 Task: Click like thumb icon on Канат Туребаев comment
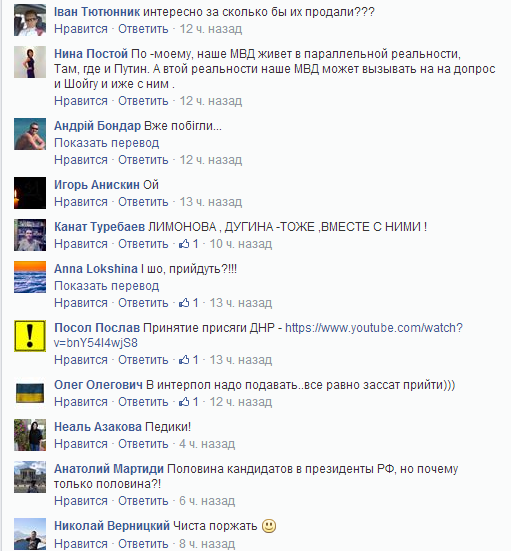pos(184,244)
